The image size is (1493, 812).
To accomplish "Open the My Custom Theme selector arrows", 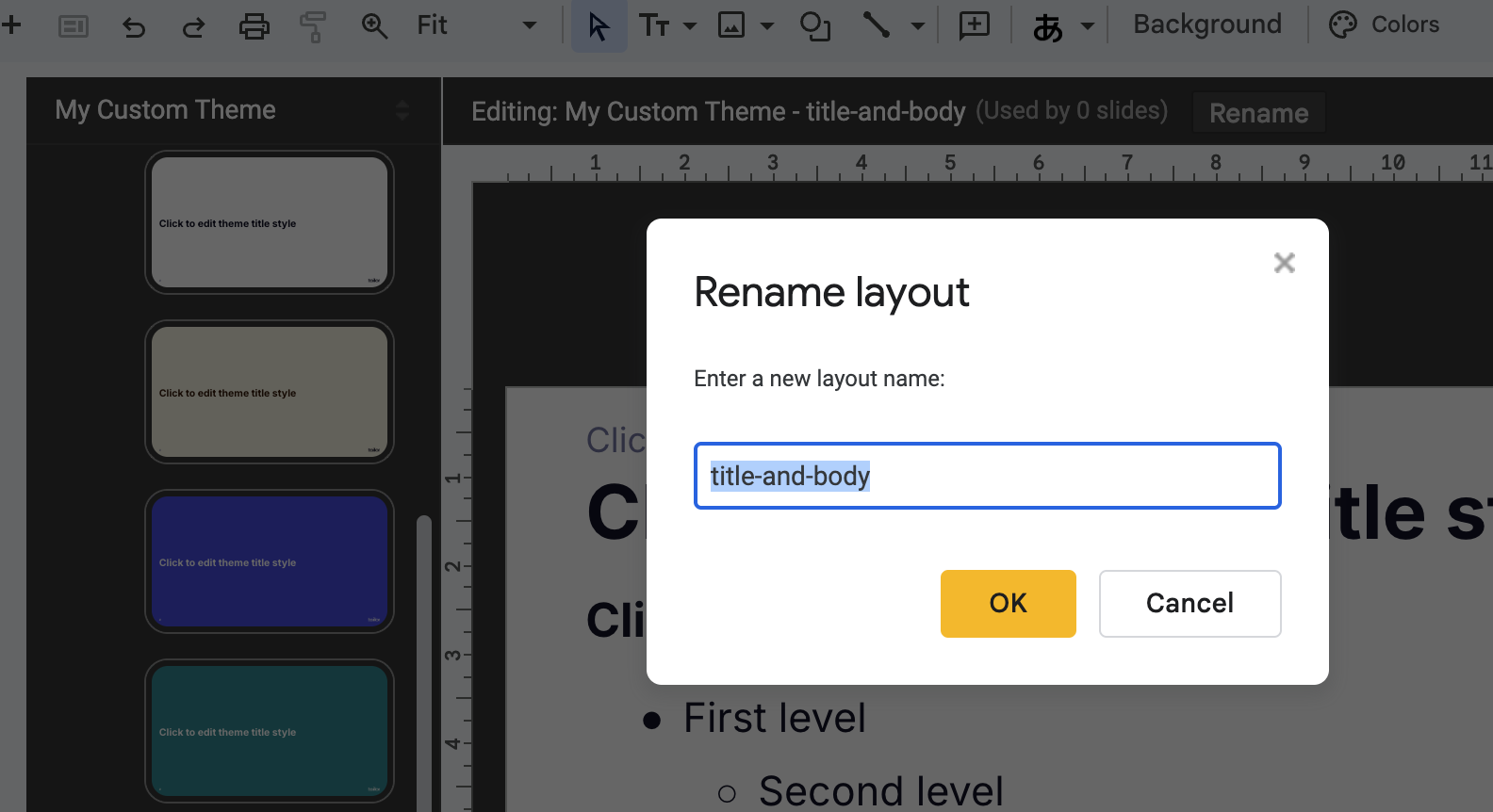I will click(402, 110).
